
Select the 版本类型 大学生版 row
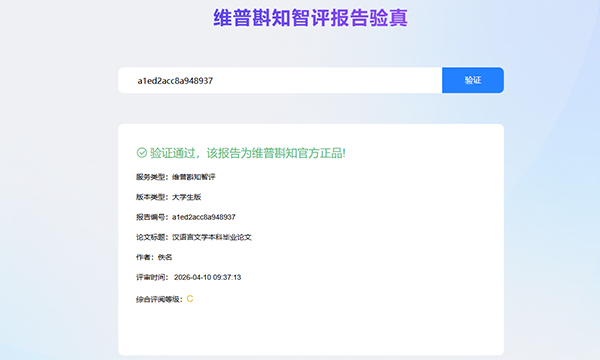[168, 197]
